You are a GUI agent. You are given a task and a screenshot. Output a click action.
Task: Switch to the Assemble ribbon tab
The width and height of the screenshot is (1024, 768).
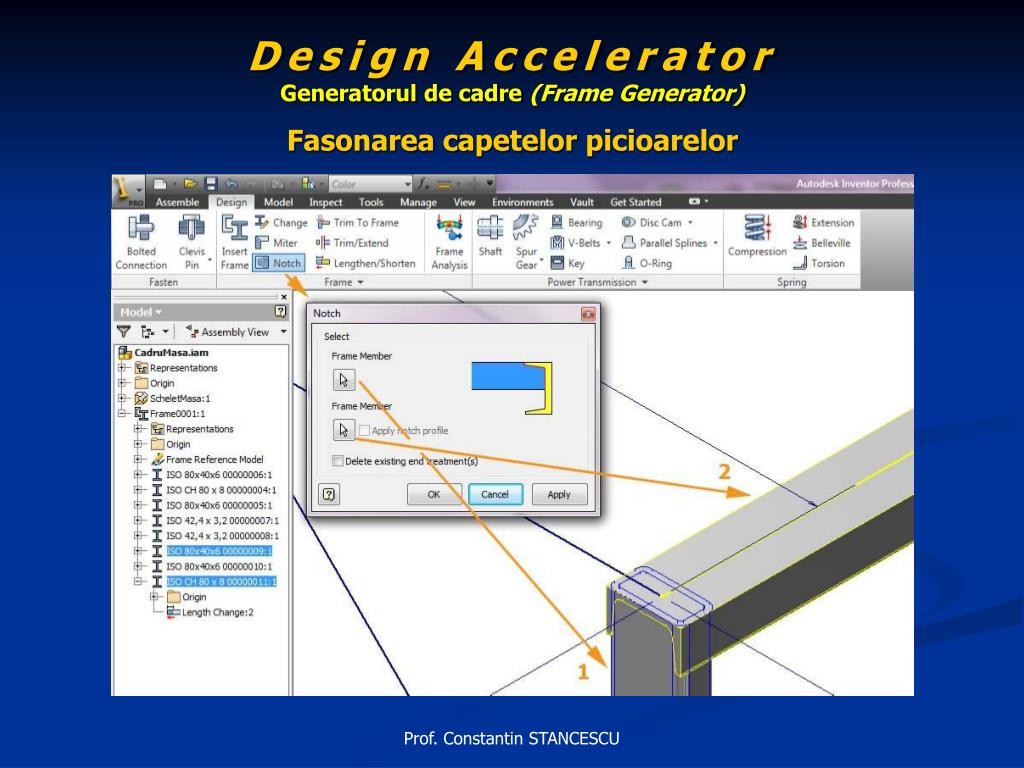tap(177, 202)
